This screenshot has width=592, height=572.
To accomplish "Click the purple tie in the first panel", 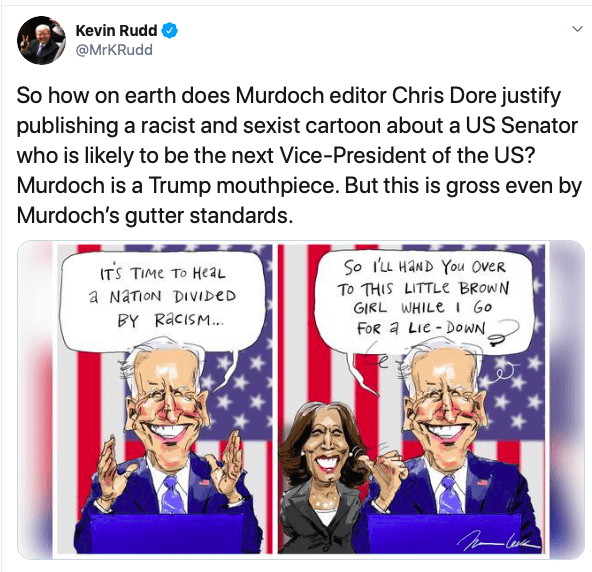I will [x=172, y=494].
